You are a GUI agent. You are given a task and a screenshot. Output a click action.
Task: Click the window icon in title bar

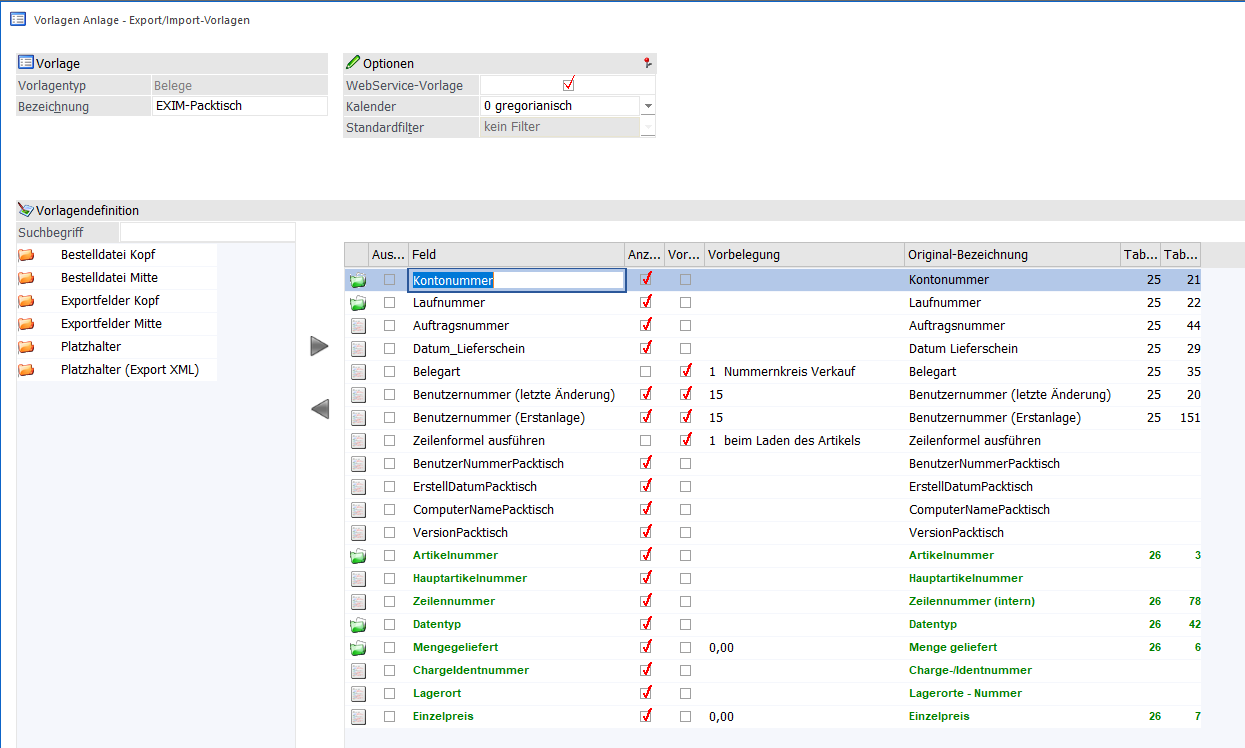18,19
